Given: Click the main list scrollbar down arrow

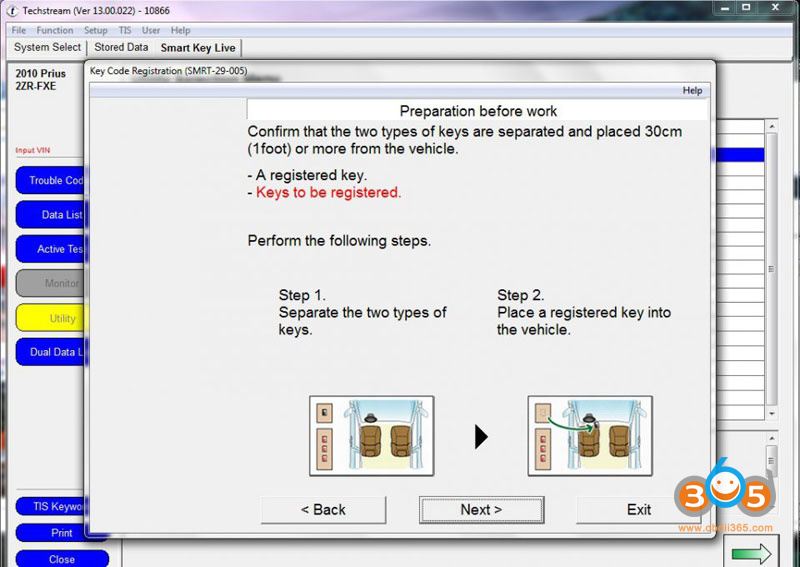Looking at the screenshot, I should coord(771,413).
